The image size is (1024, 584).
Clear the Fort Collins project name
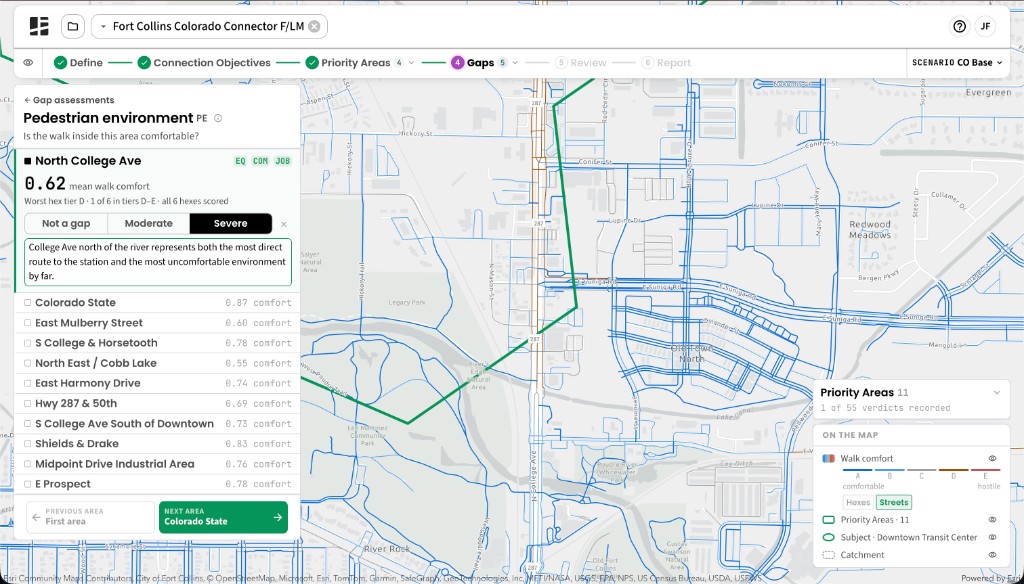(x=314, y=27)
